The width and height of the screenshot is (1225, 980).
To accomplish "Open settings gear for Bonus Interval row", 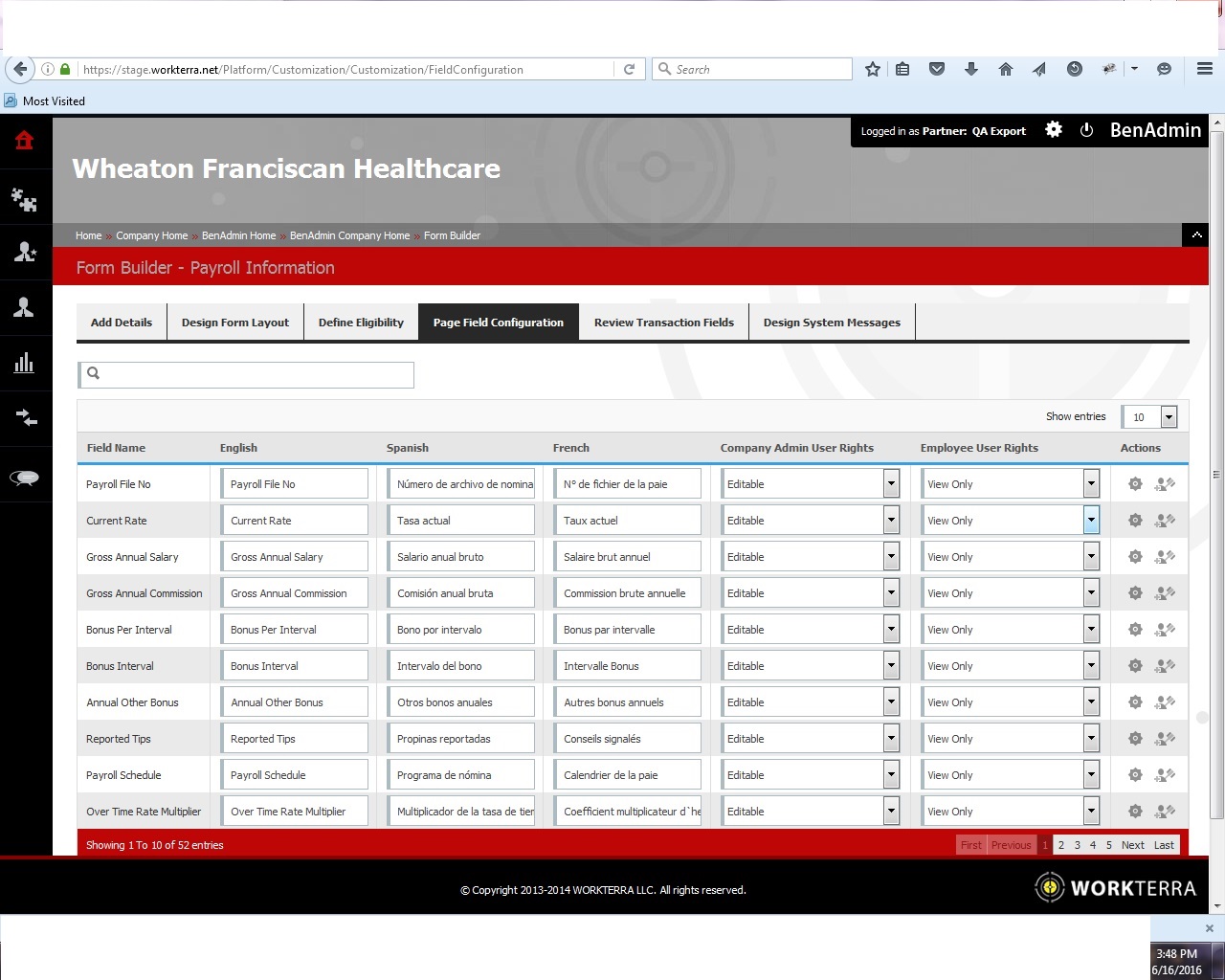I will (1135, 666).
